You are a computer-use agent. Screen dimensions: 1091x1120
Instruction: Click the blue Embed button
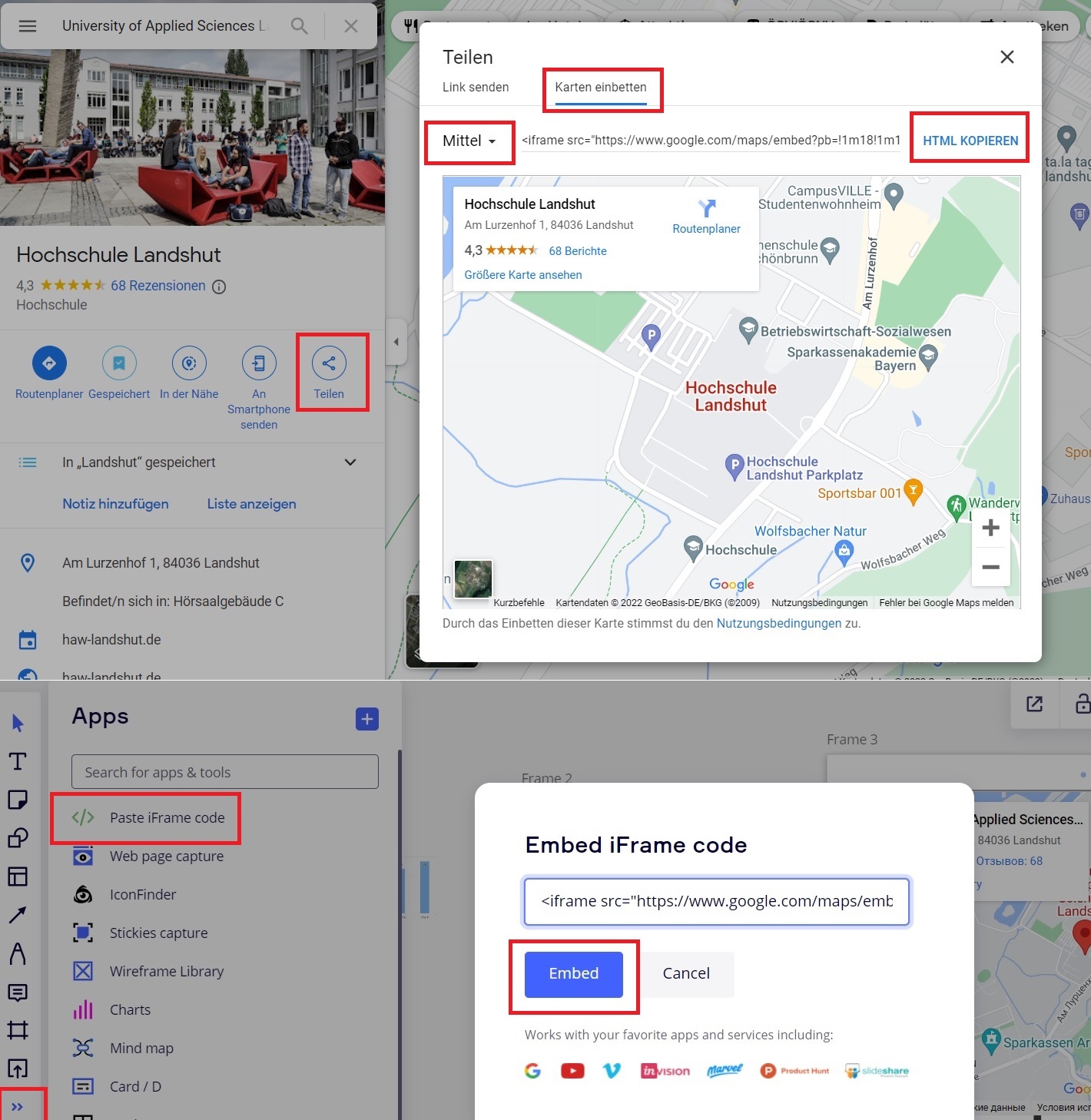pos(574,974)
